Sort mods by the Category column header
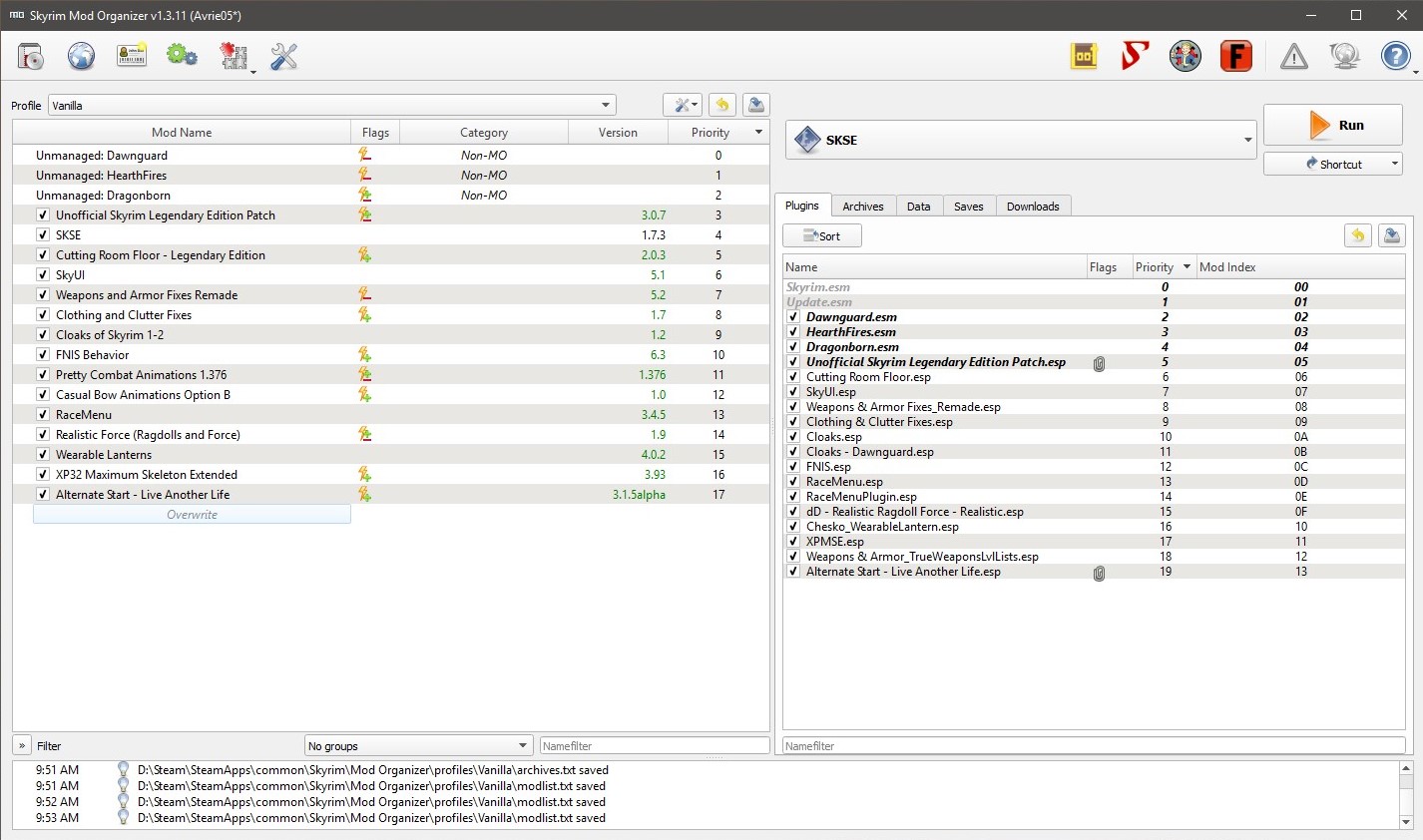This screenshot has height=840, width=1423. (x=484, y=133)
